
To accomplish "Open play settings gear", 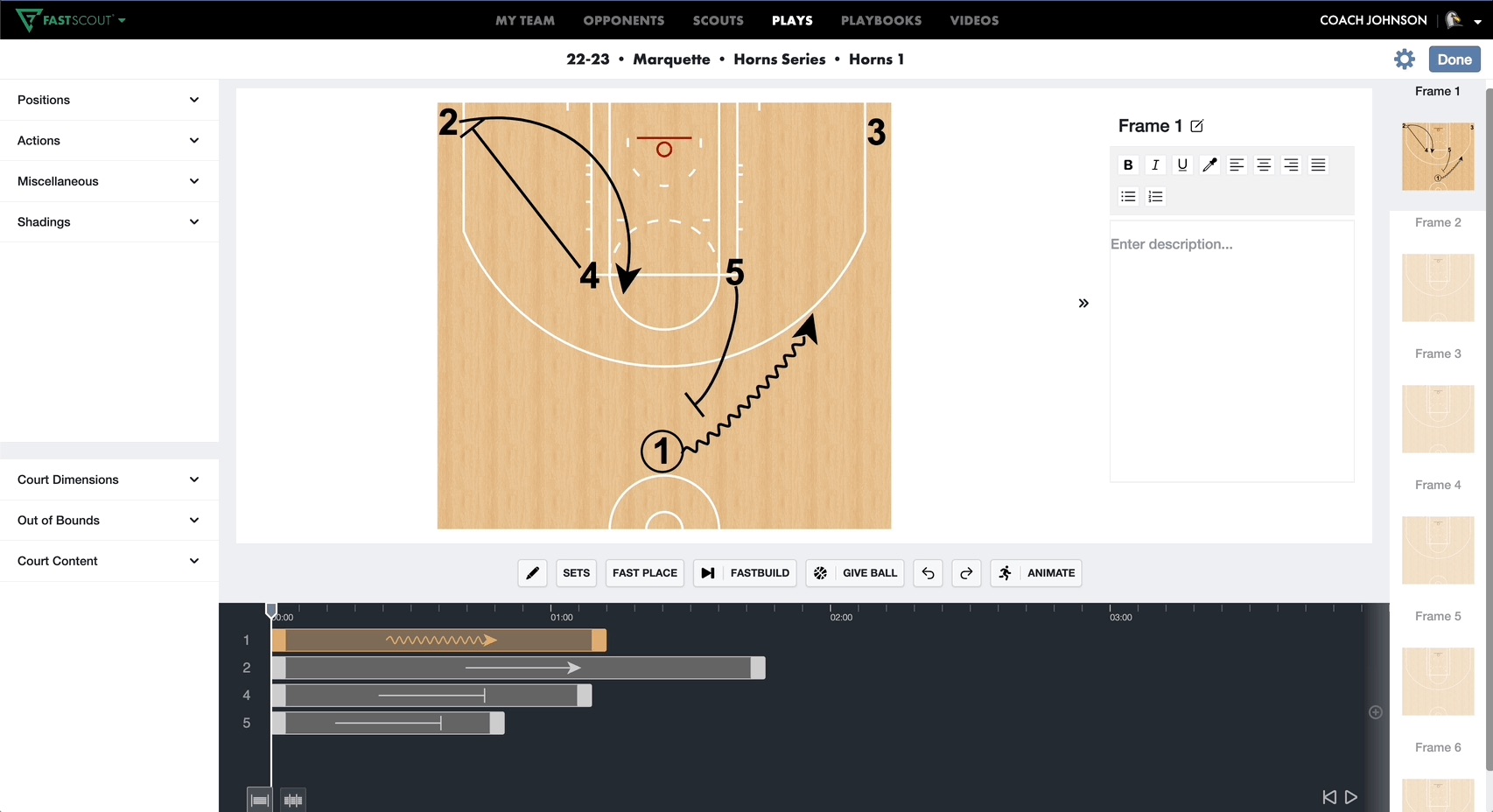I will click(1405, 59).
